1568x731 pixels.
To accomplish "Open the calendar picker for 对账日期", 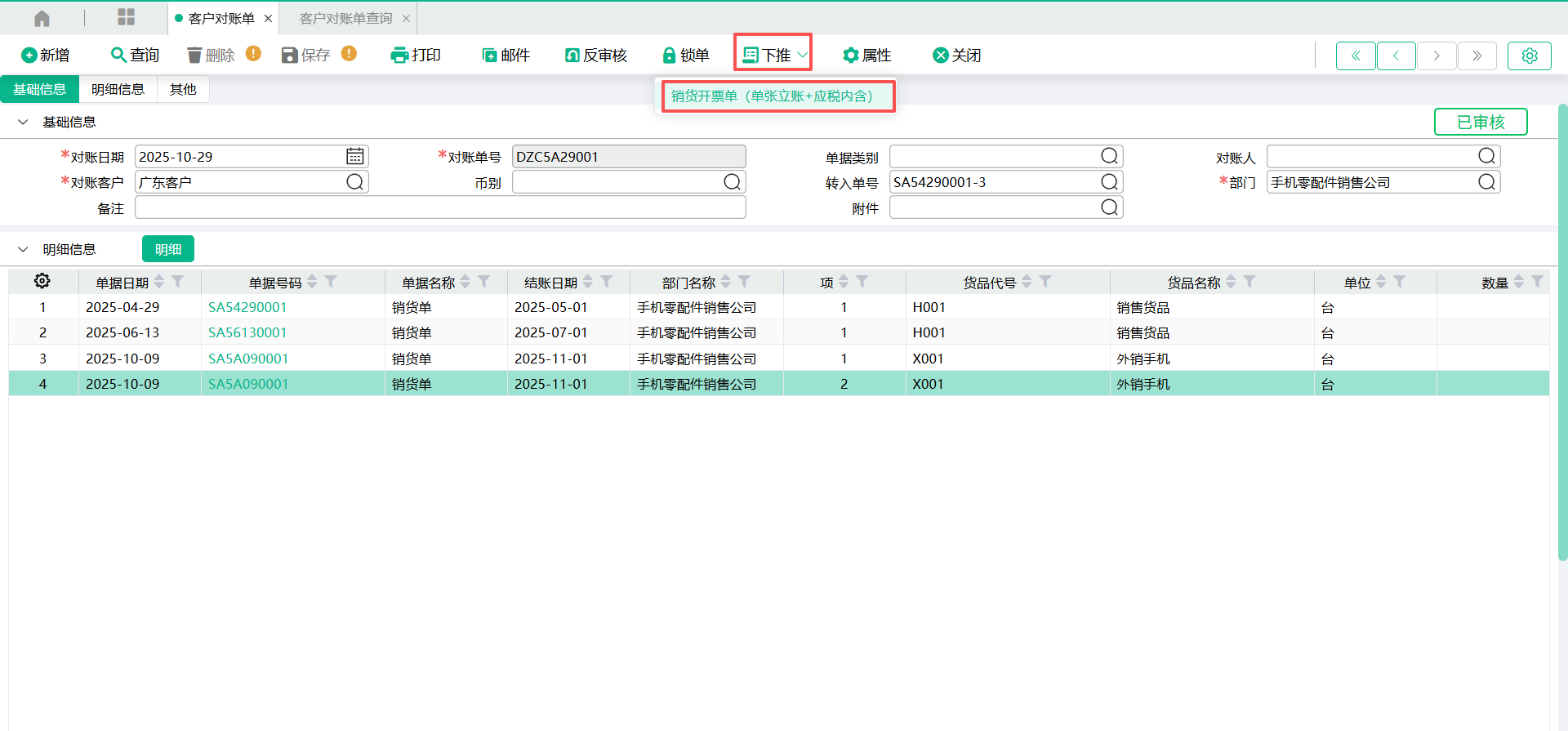I will click(354, 156).
